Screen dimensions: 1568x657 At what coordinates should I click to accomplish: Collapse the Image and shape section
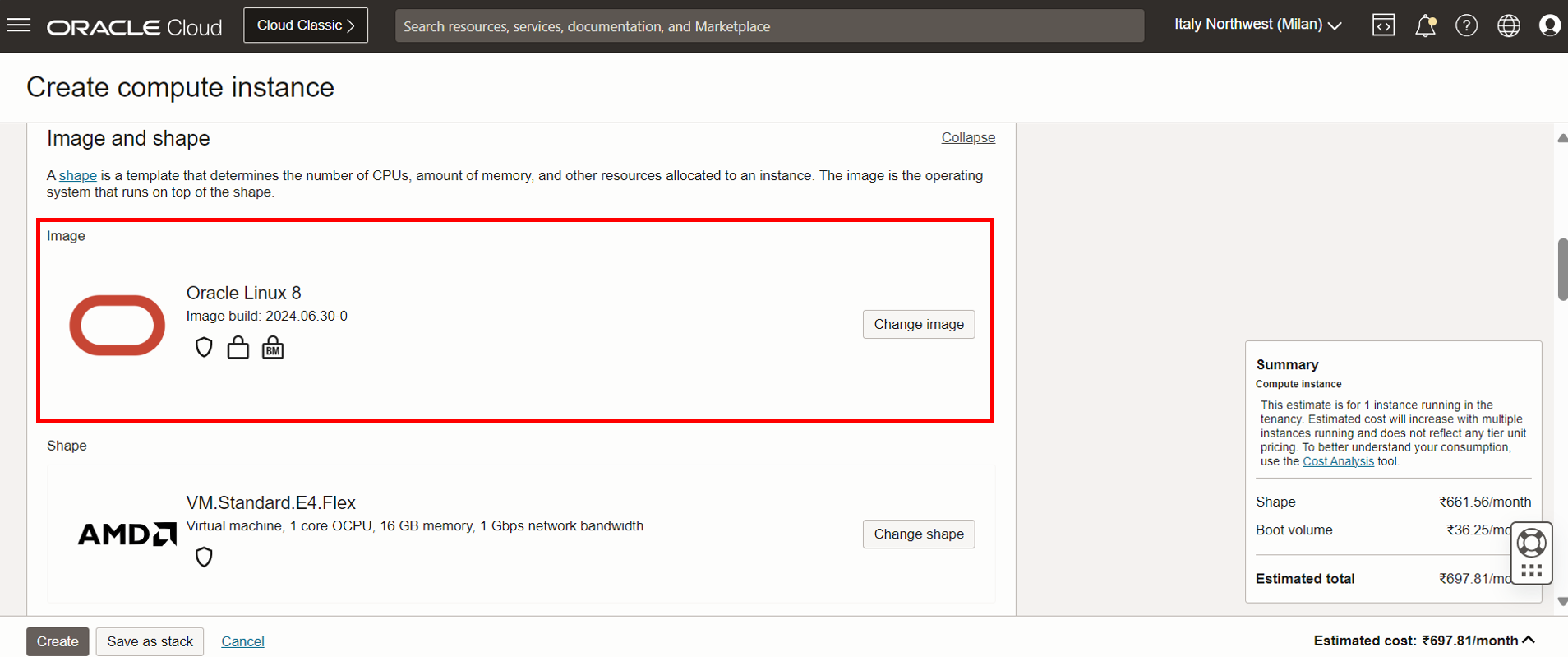[x=968, y=137]
